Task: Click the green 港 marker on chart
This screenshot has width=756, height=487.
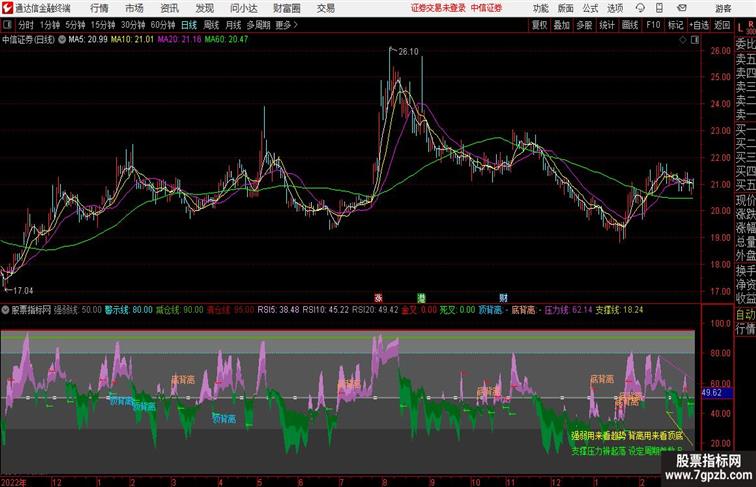Action: (x=421, y=298)
